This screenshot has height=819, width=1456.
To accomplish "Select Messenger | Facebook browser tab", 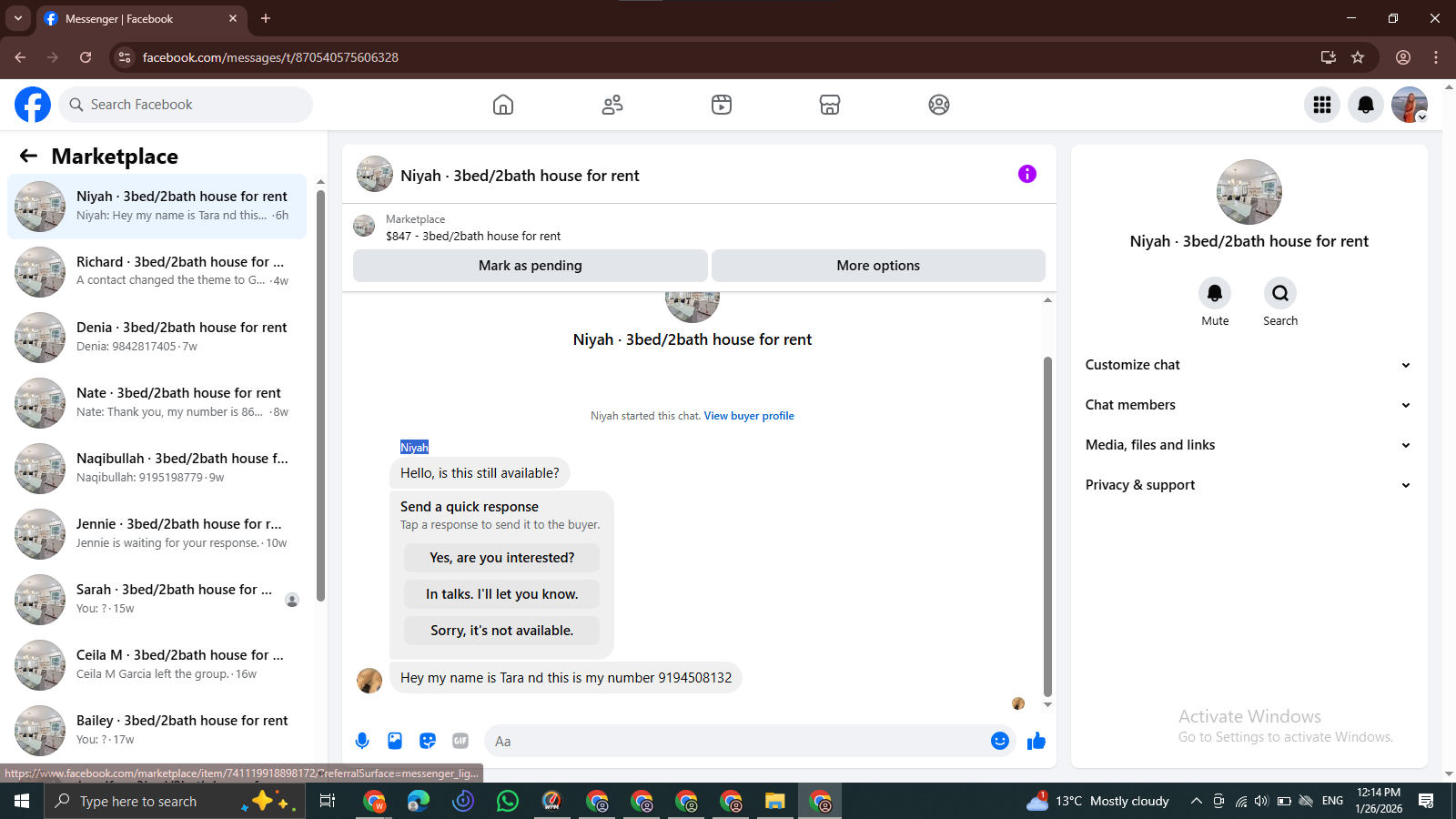I will coord(141,18).
